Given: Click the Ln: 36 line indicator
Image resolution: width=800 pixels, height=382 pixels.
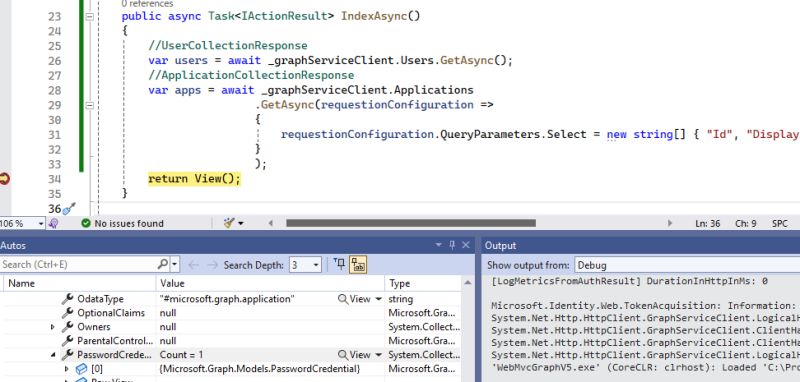Looking at the screenshot, I should (x=708, y=223).
